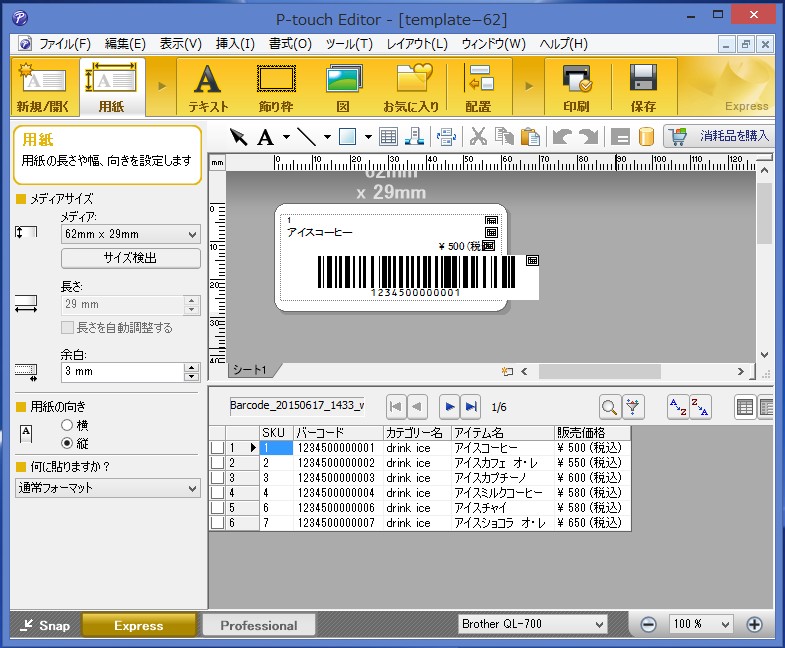Open the 挿入(I) menu
The image size is (785, 648).
(x=235, y=44)
